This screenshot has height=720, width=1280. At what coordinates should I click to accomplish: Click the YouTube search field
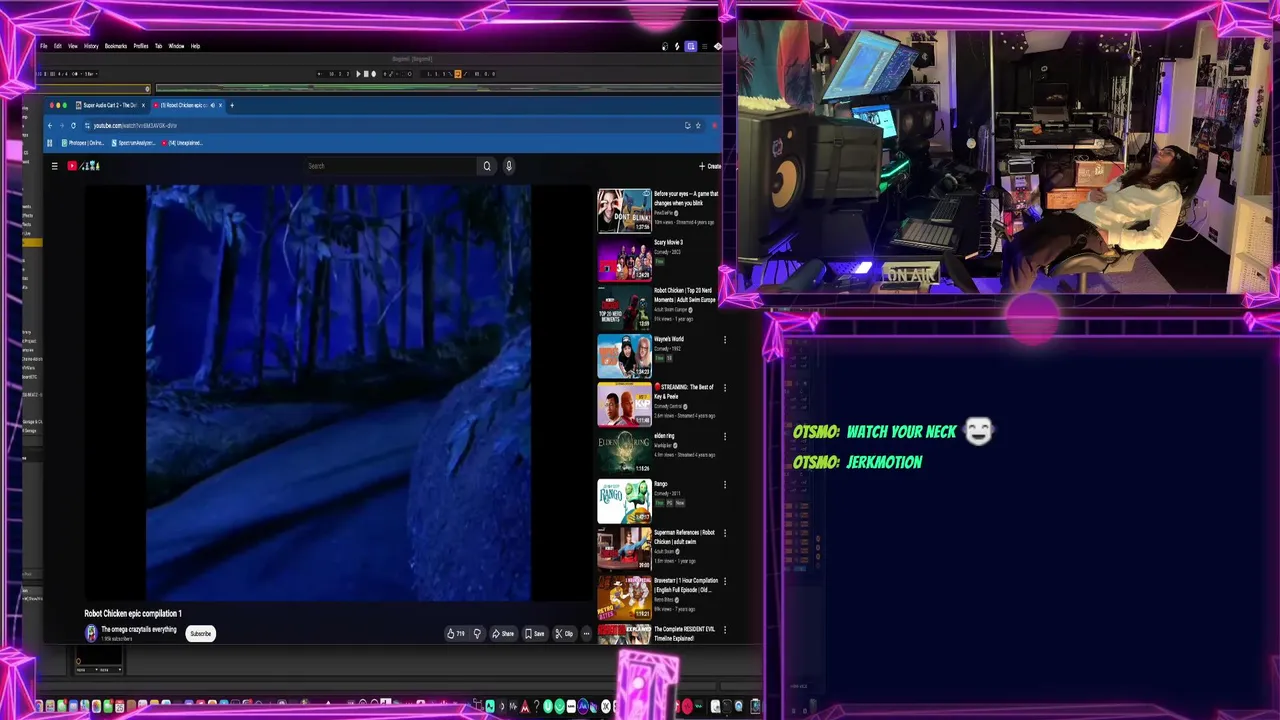click(x=390, y=166)
